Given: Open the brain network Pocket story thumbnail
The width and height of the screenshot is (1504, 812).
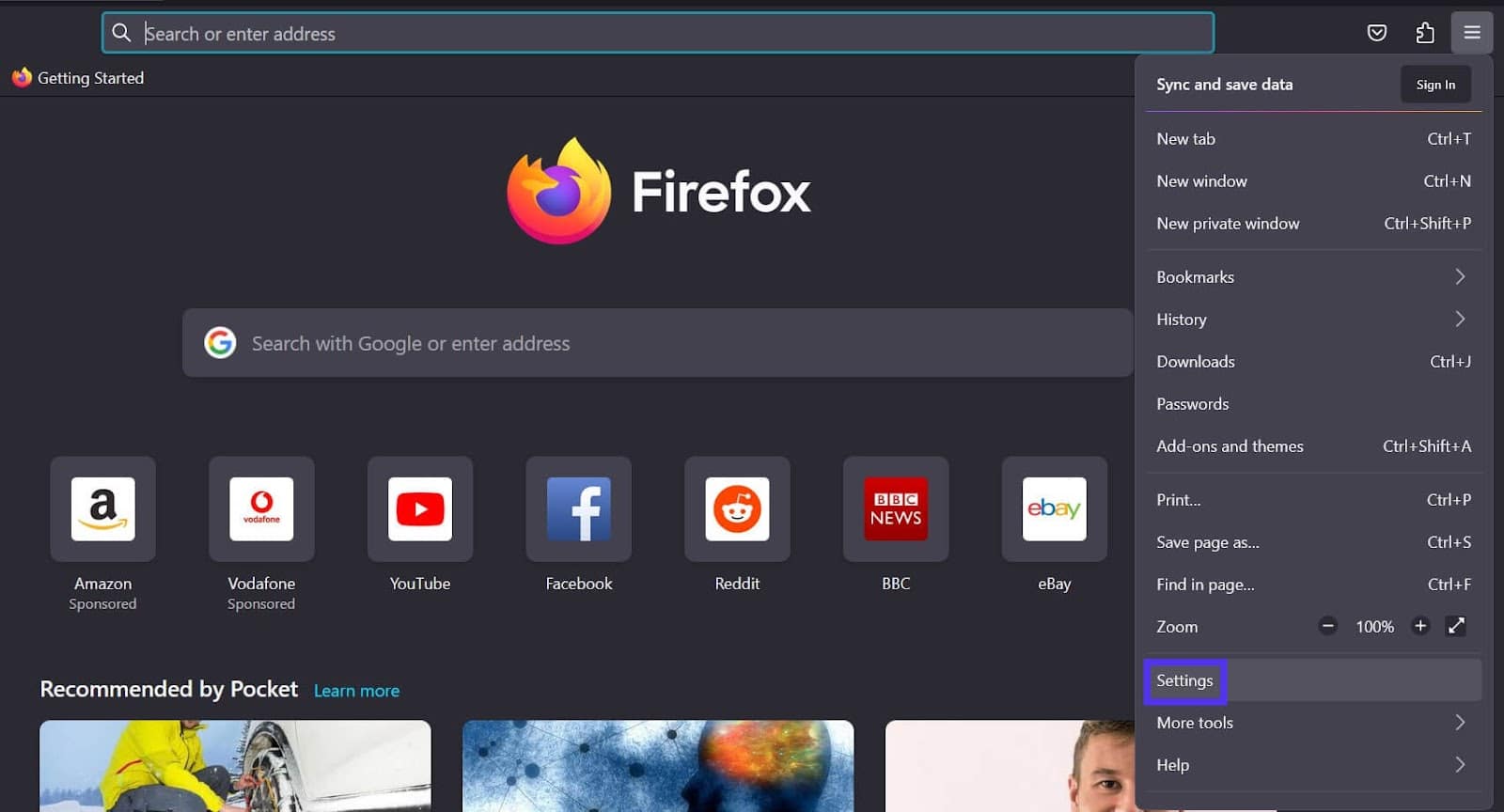Looking at the screenshot, I should coord(658,766).
